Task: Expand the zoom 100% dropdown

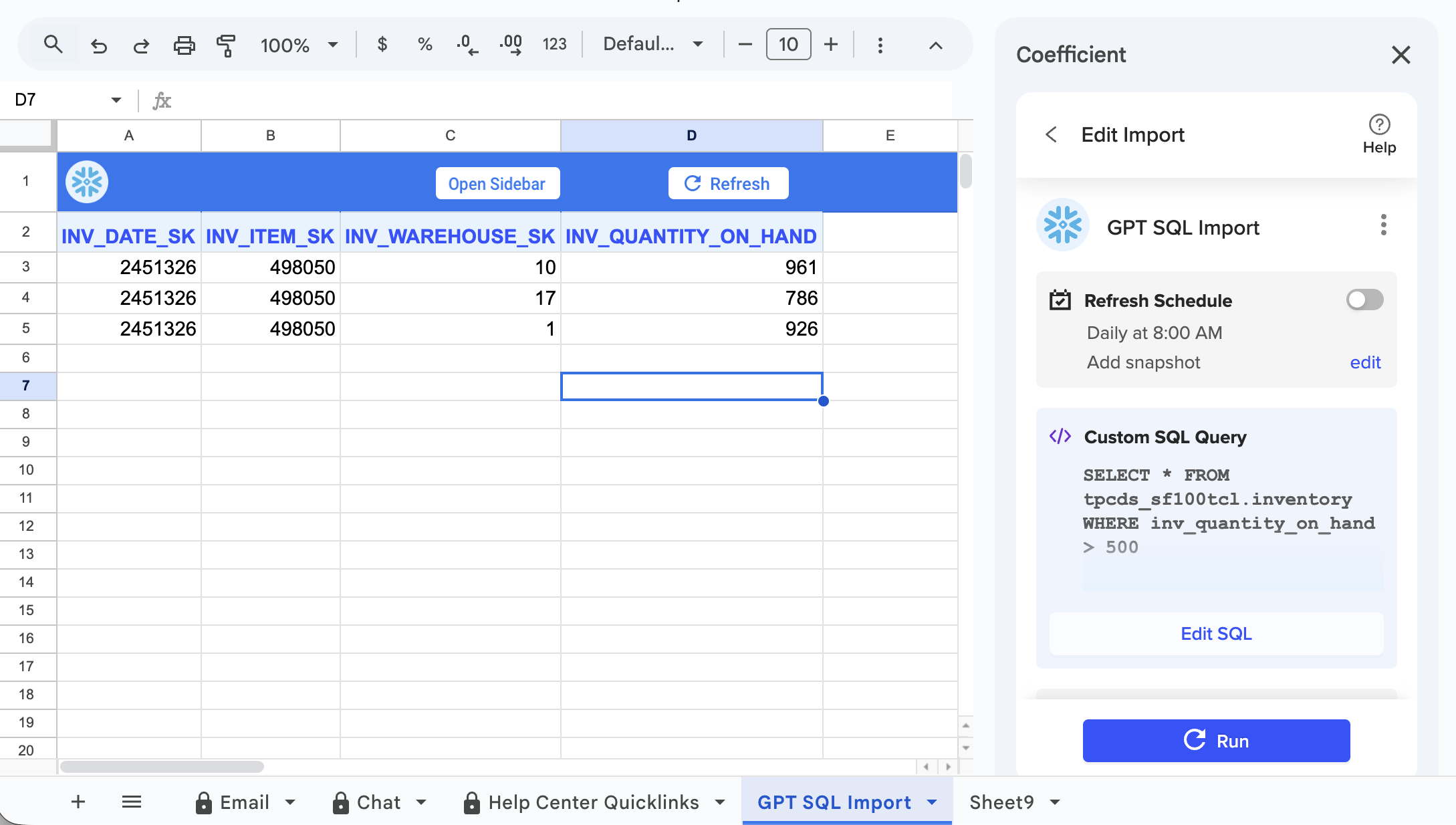Action: click(x=332, y=45)
